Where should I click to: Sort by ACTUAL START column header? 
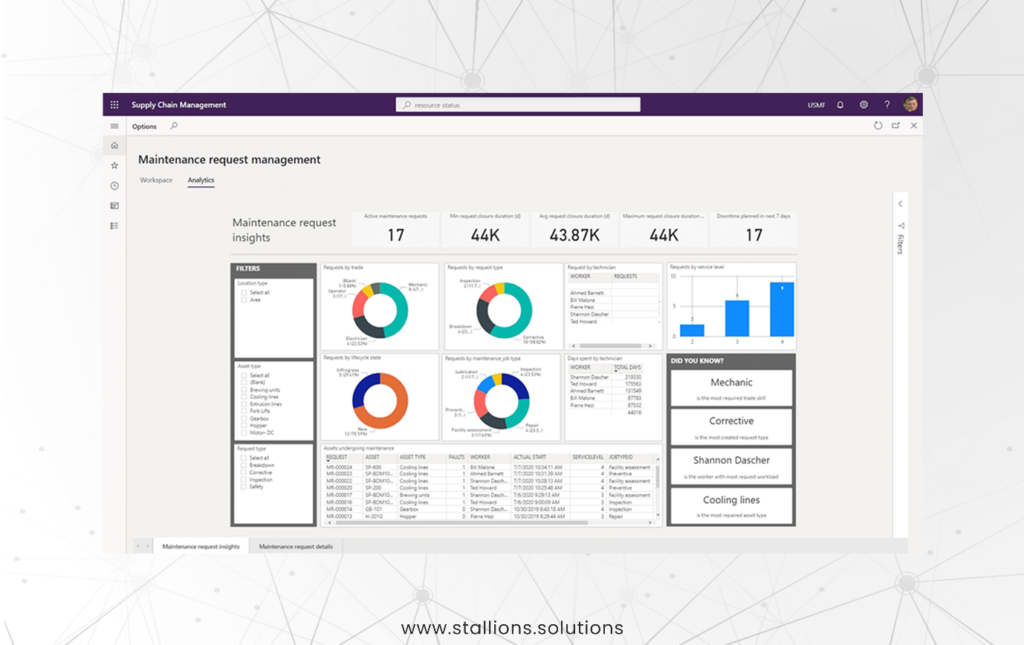(530, 458)
